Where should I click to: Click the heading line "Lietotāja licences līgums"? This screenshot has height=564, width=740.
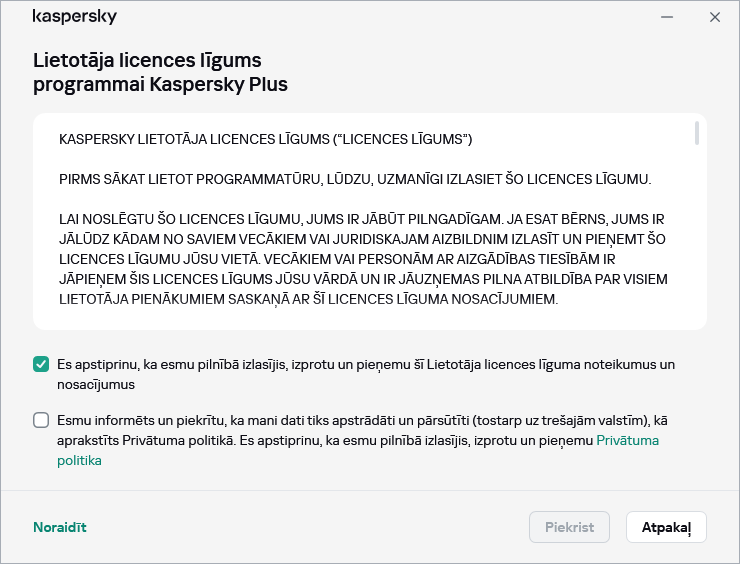tap(147, 59)
